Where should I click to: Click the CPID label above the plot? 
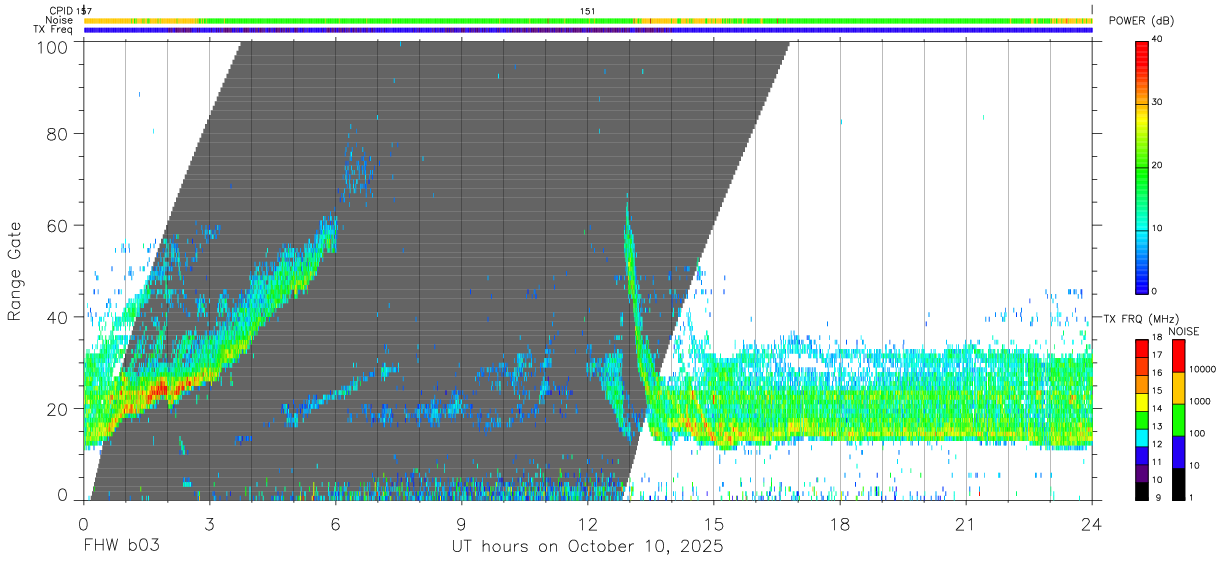[60, 10]
